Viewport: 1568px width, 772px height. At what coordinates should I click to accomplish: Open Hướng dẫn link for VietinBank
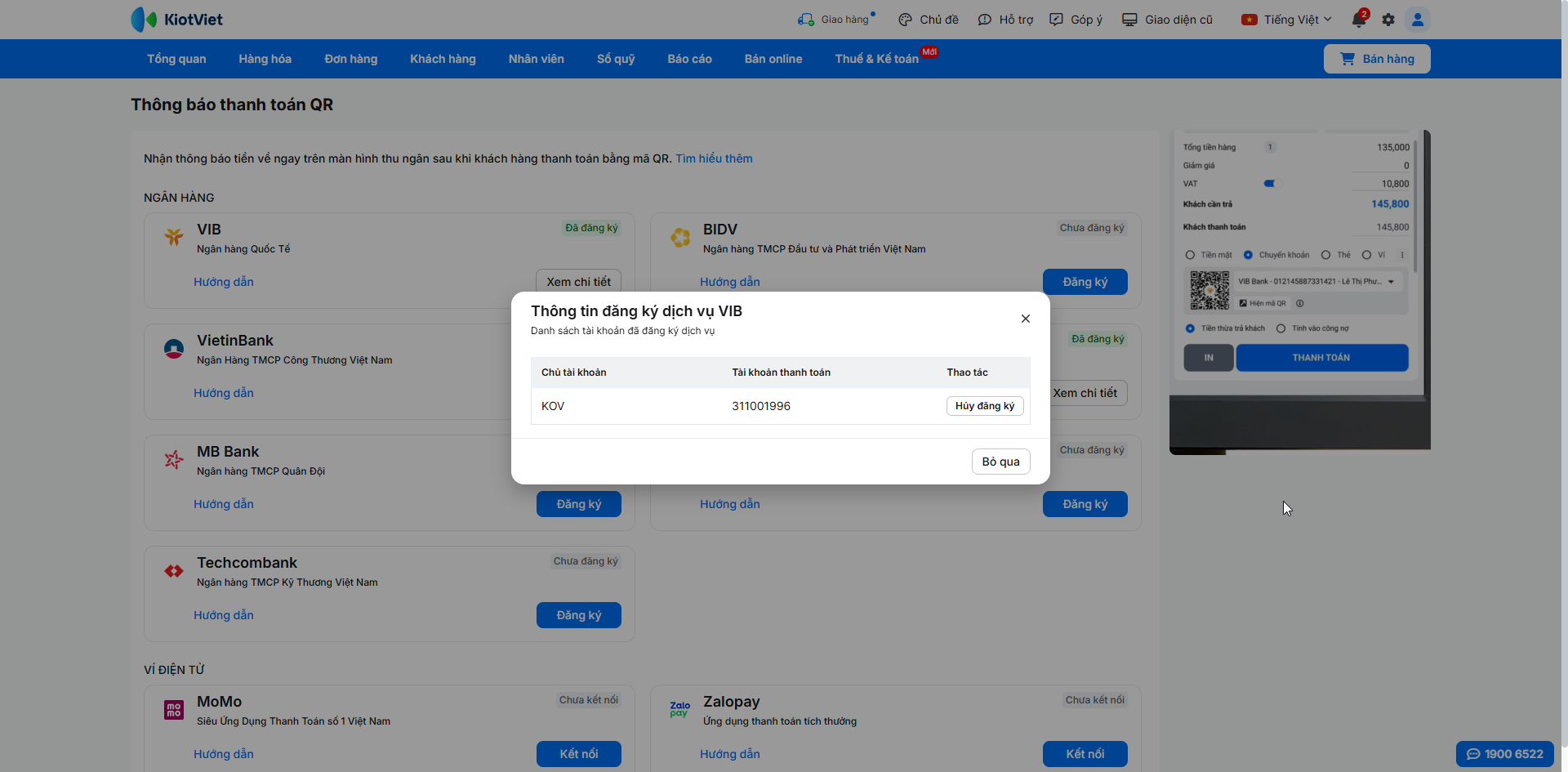pyautogui.click(x=224, y=393)
